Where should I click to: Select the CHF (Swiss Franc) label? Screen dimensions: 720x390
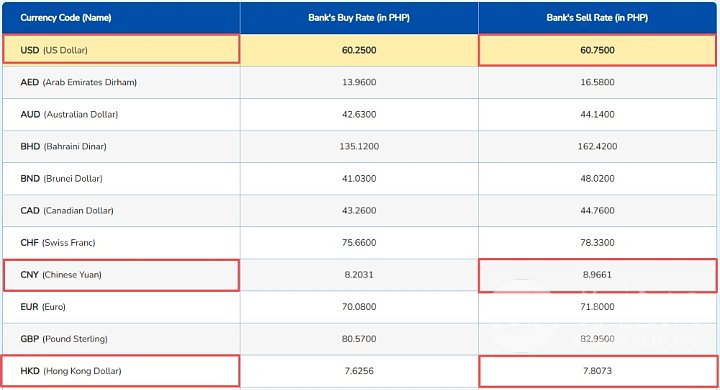(57, 243)
